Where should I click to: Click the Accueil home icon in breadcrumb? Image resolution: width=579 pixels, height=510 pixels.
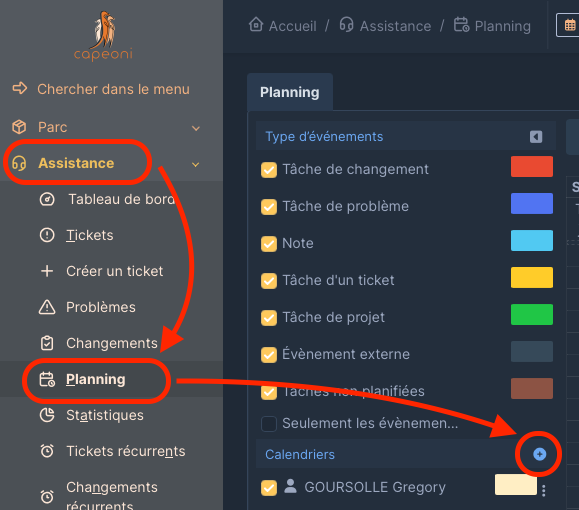click(x=256, y=25)
